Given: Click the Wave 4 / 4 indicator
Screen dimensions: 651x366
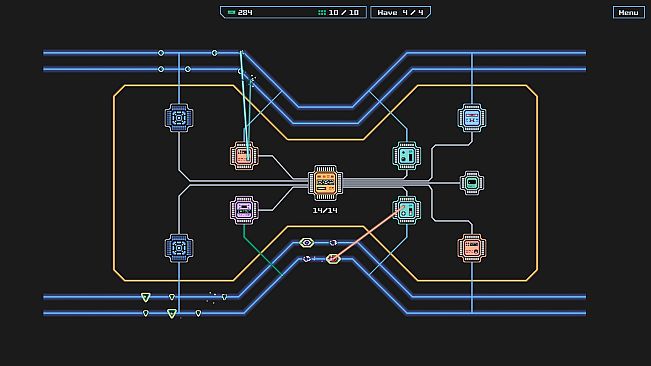Looking at the screenshot, I should point(400,12).
